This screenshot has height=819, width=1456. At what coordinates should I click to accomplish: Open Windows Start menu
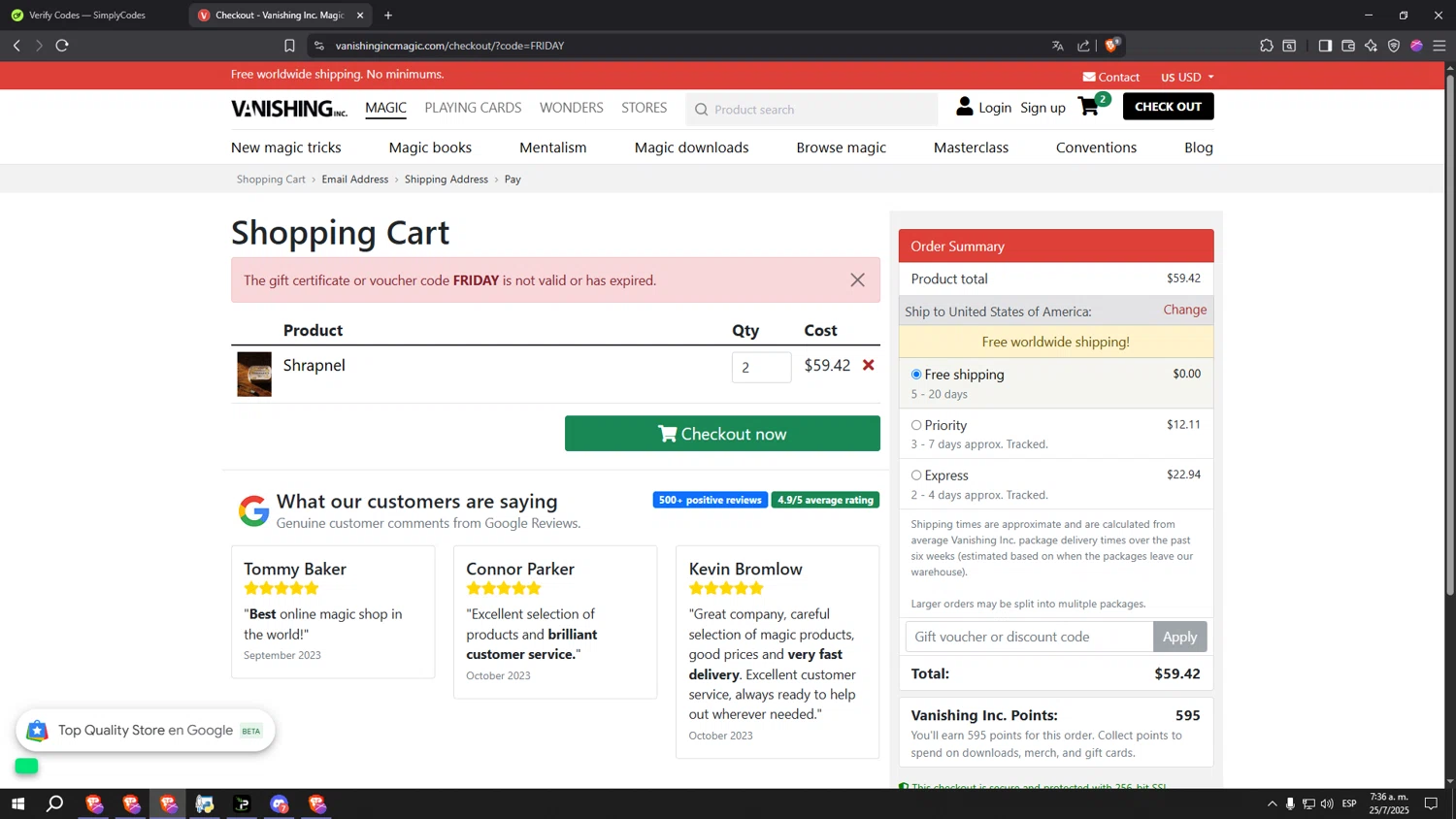pyautogui.click(x=17, y=803)
